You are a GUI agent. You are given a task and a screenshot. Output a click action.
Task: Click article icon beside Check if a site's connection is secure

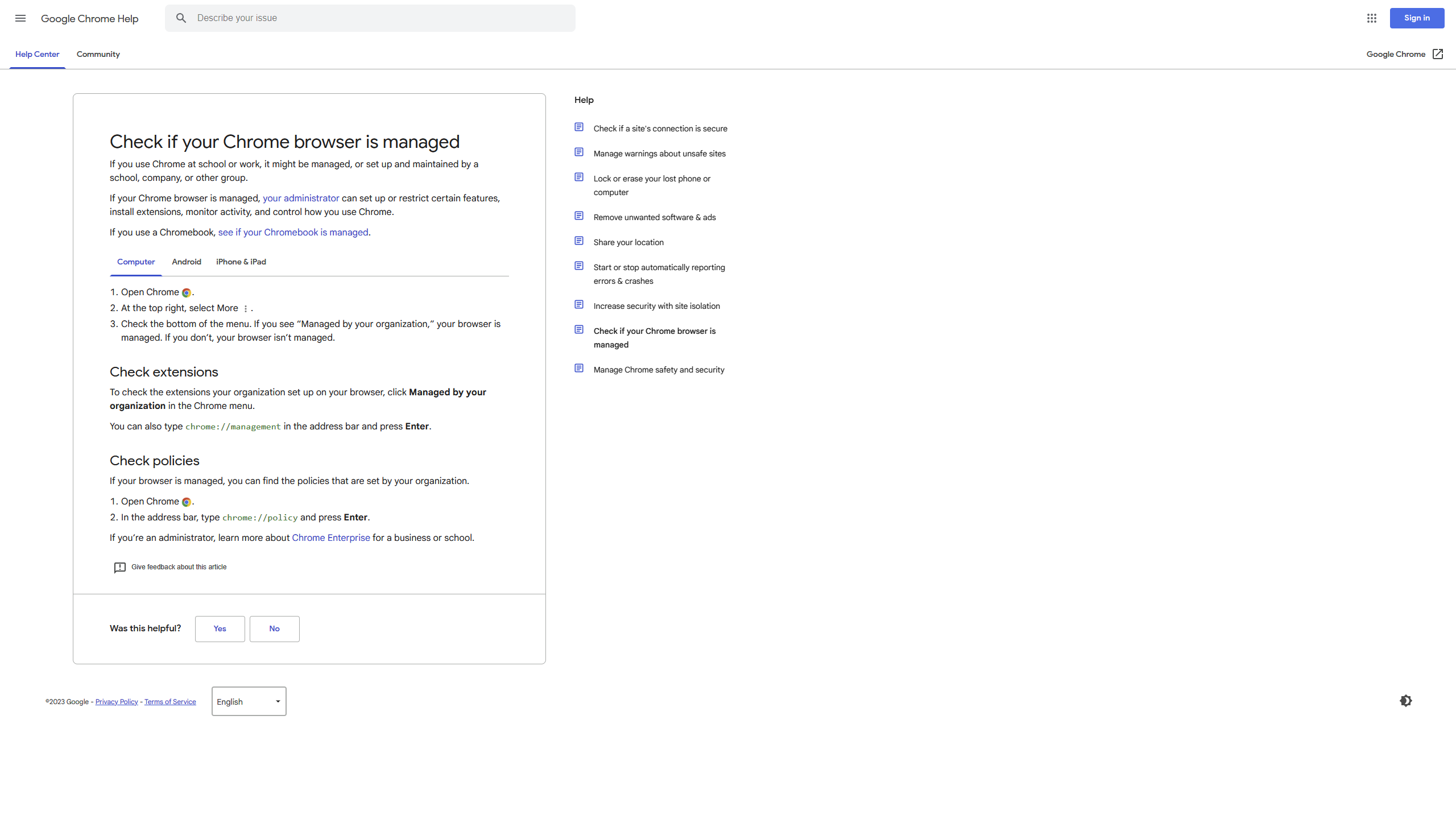[579, 127]
